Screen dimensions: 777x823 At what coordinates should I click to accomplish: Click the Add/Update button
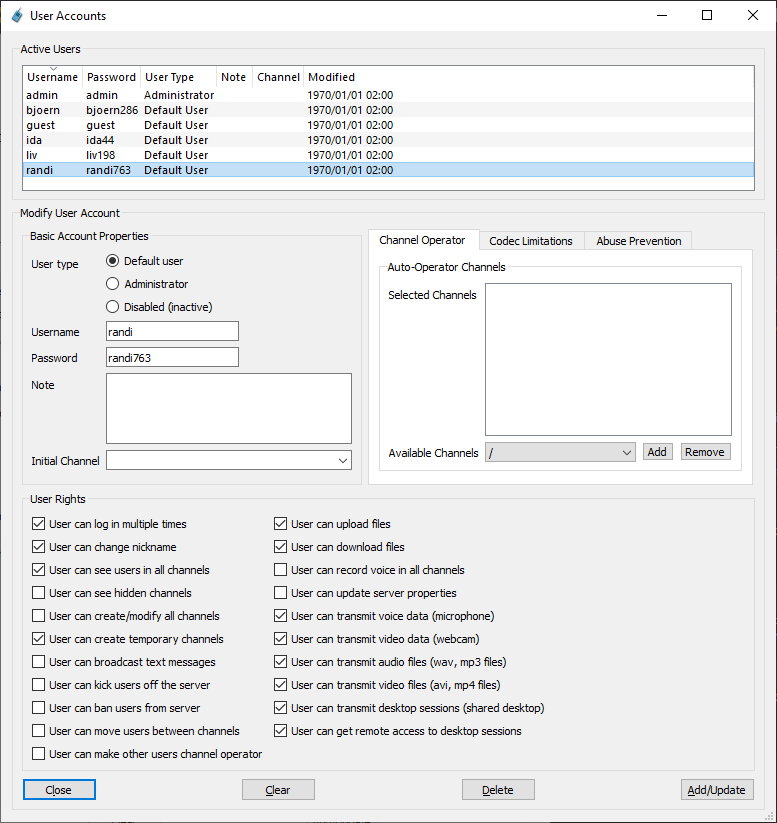pyautogui.click(x=716, y=790)
